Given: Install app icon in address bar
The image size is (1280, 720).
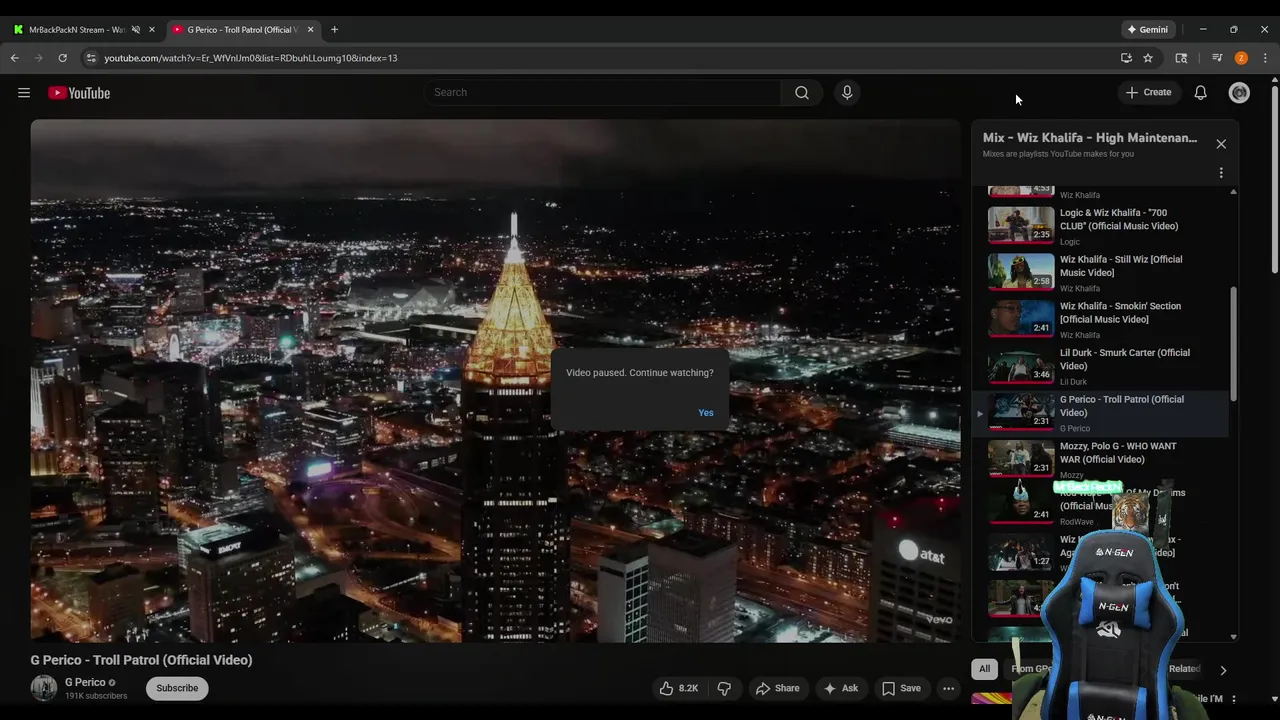Looking at the screenshot, I should pyautogui.click(x=1126, y=58).
